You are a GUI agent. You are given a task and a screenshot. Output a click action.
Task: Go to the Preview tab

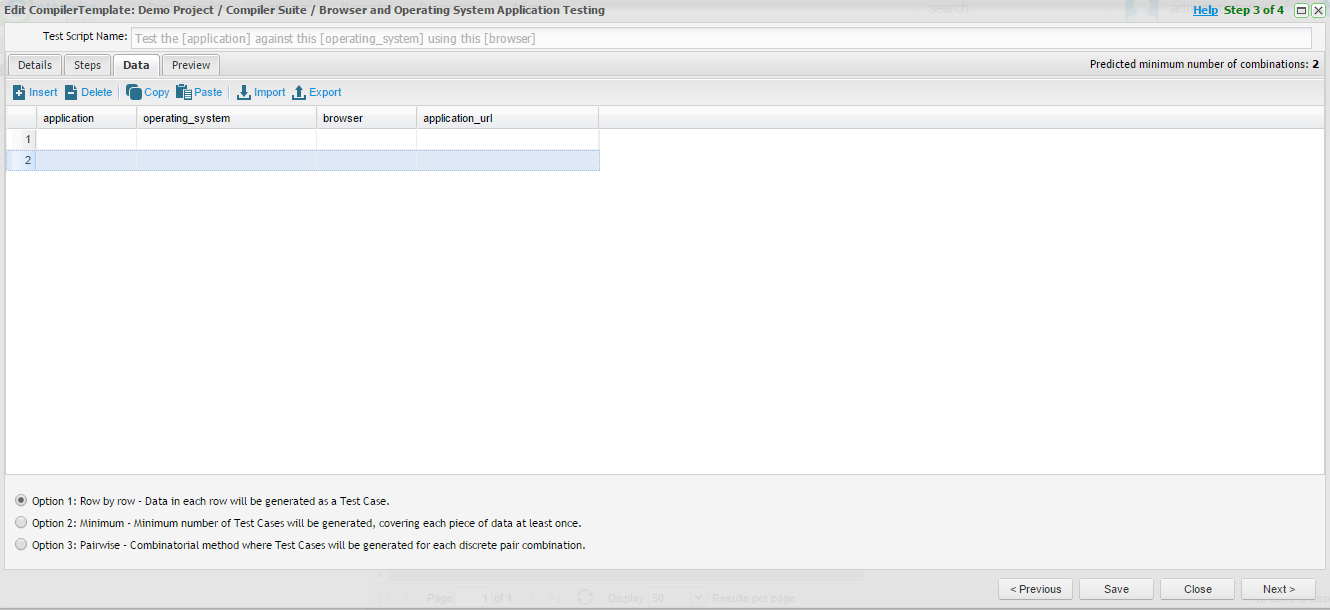point(191,65)
